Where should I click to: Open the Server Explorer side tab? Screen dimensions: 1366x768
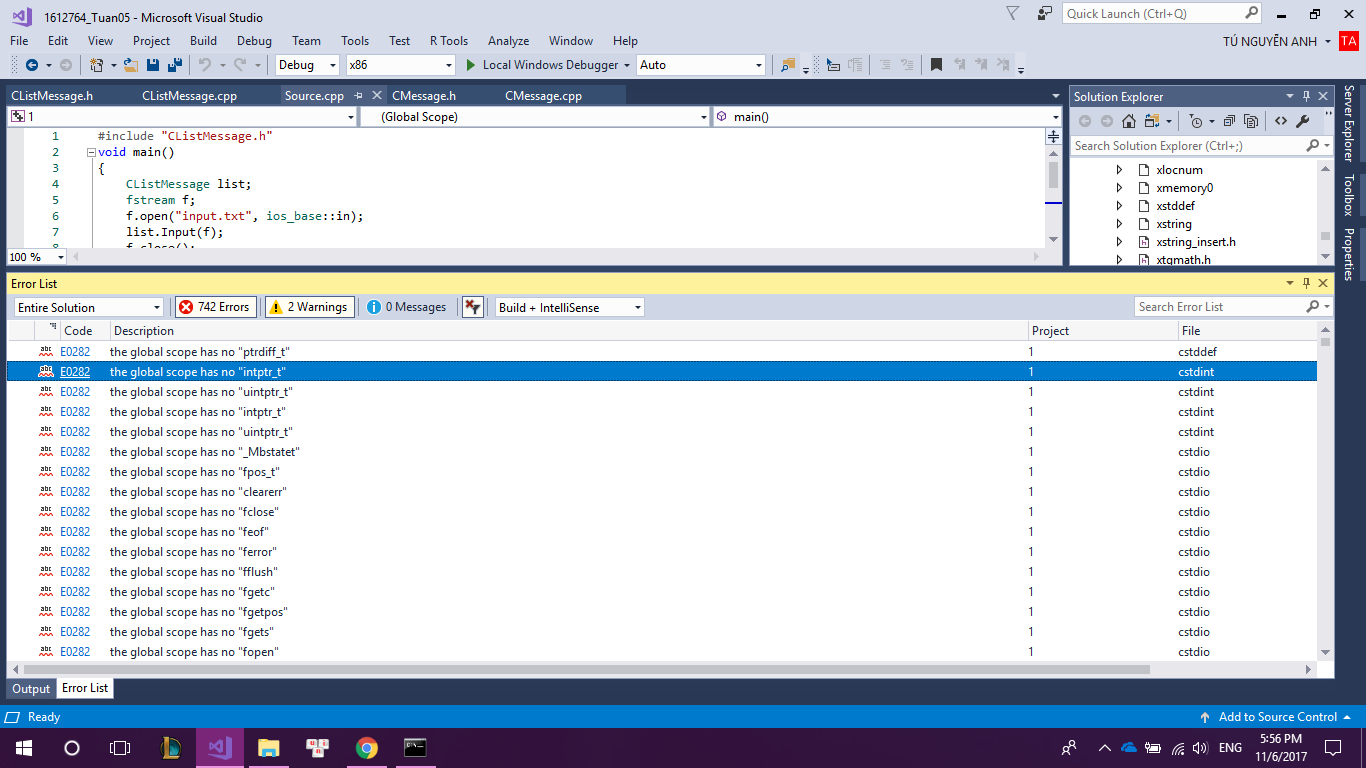tap(1348, 123)
